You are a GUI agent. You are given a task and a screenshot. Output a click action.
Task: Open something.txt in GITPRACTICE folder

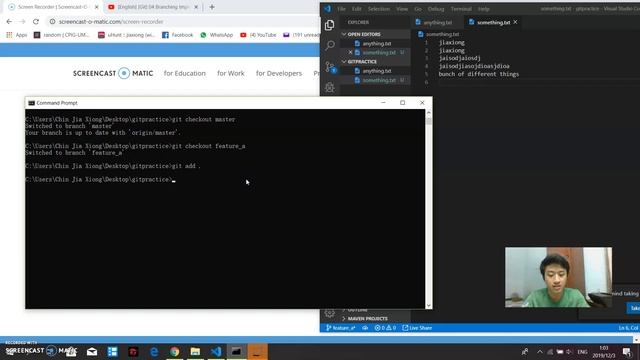[x=379, y=80]
